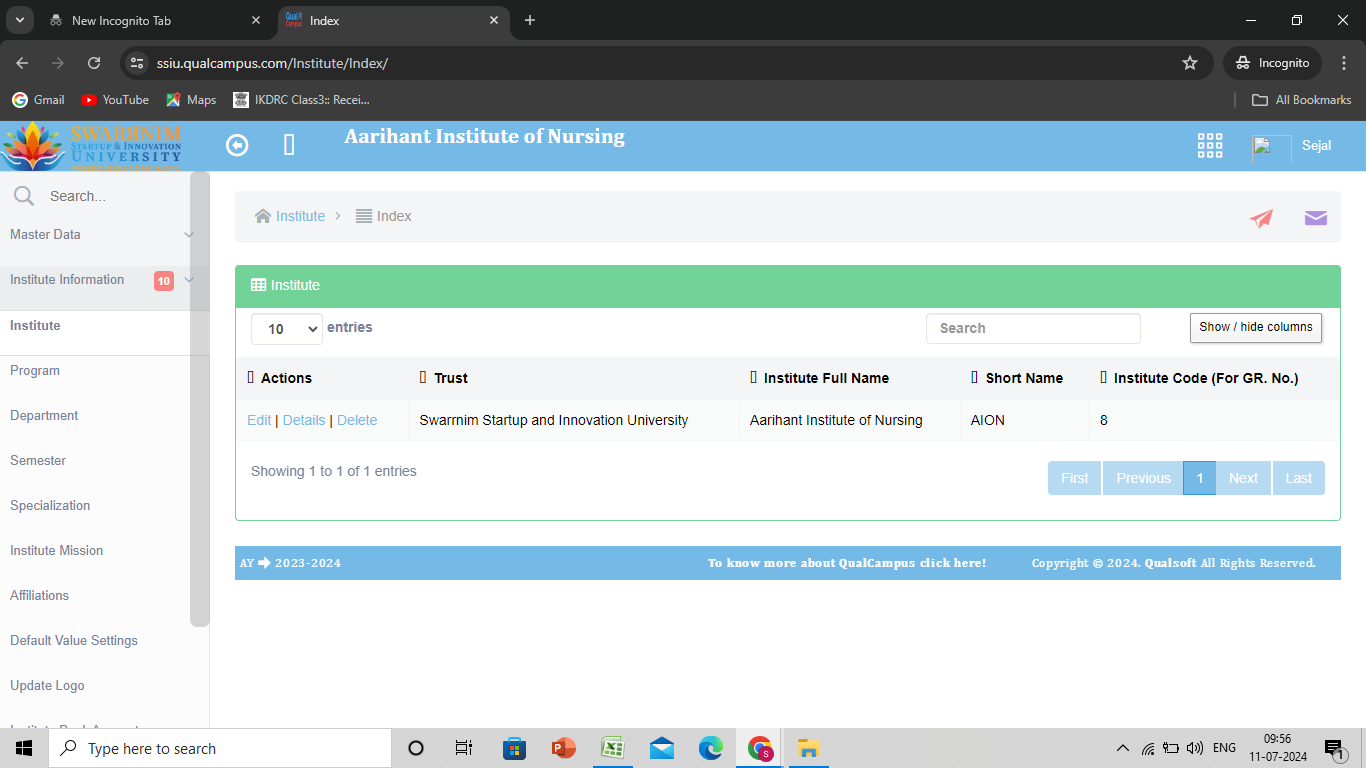1366x768 pixels.
Task: Open Details for Aarihant Institute row
Action: pos(304,420)
